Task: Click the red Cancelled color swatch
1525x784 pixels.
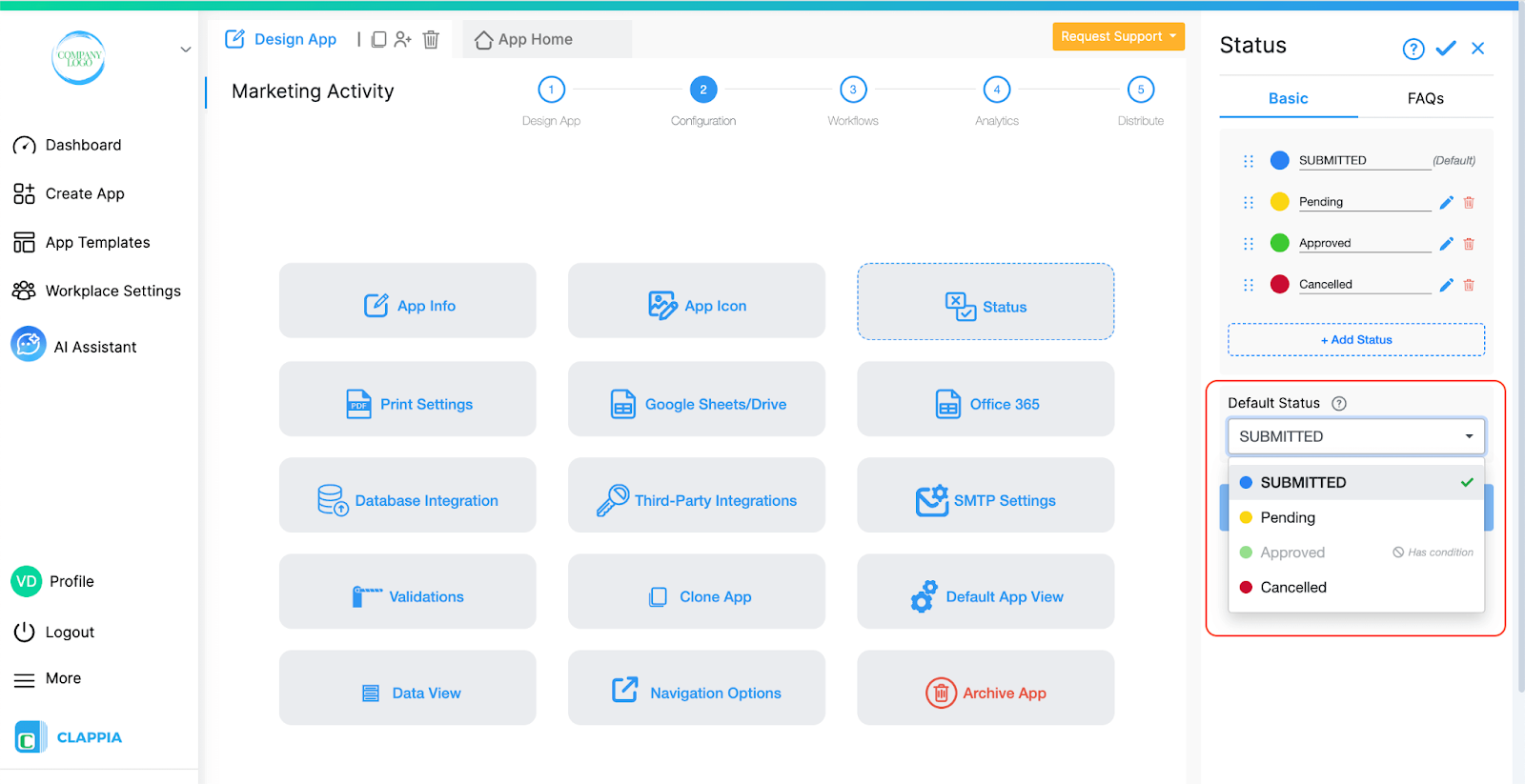Action: 1280,284
